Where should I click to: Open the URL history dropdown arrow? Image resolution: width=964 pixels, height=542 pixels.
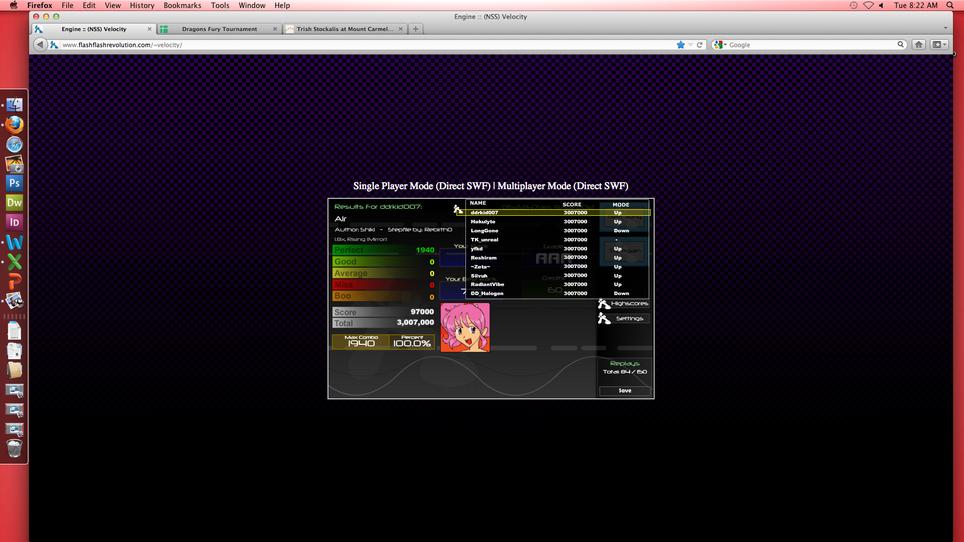click(690, 45)
